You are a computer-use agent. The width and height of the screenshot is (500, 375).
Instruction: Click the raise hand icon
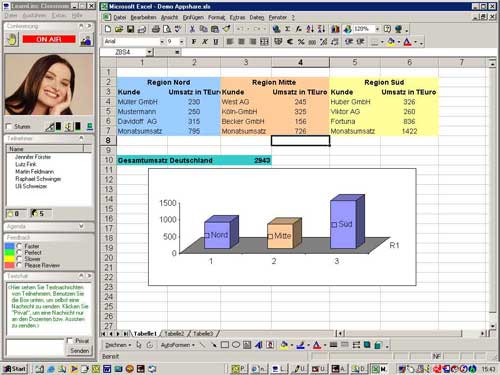point(12,40)
